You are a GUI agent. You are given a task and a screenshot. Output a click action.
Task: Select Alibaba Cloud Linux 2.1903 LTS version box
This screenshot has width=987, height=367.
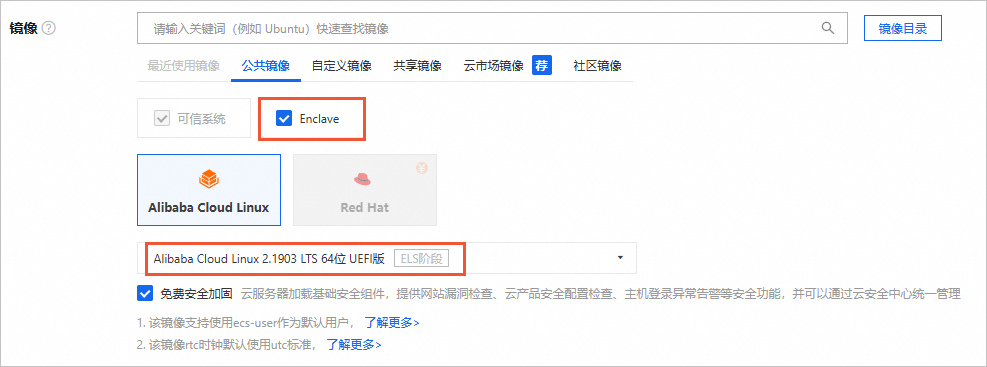coord(386,258)
